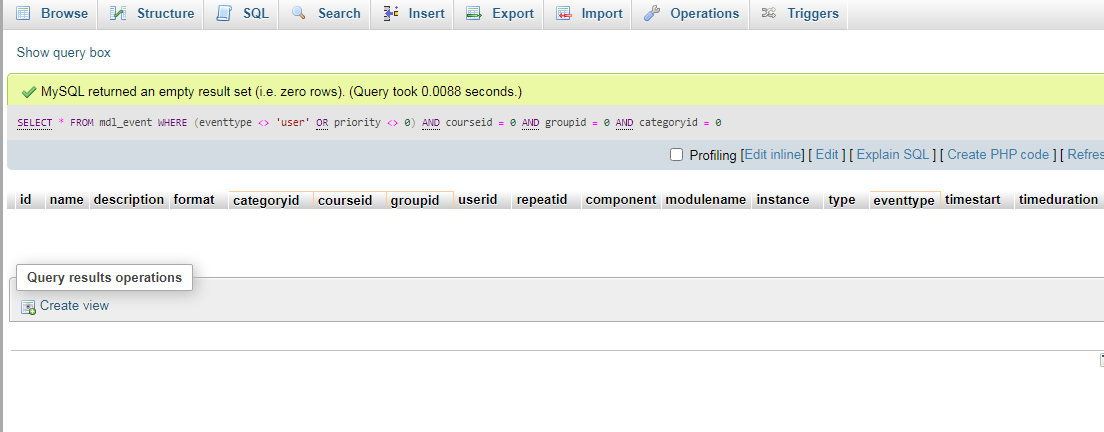Open the Import tab
Image resolution: width=1104 pixels, height=432 pixels.
click(588, 14)
